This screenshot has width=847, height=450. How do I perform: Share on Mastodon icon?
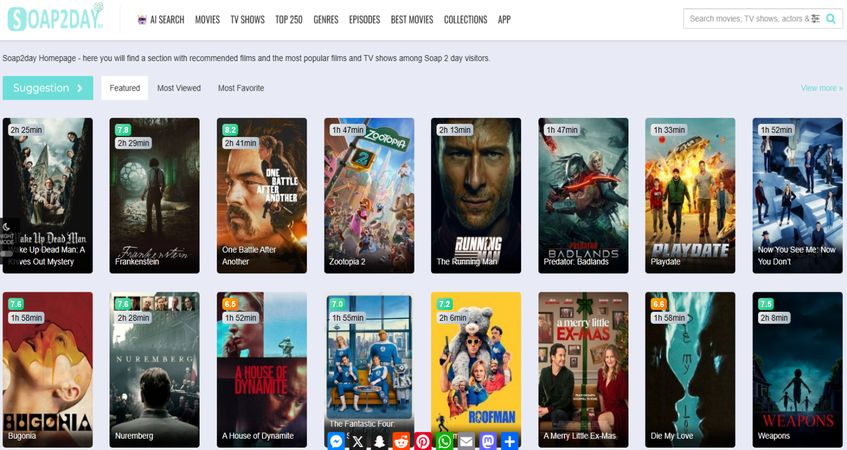tap(488, 441)
